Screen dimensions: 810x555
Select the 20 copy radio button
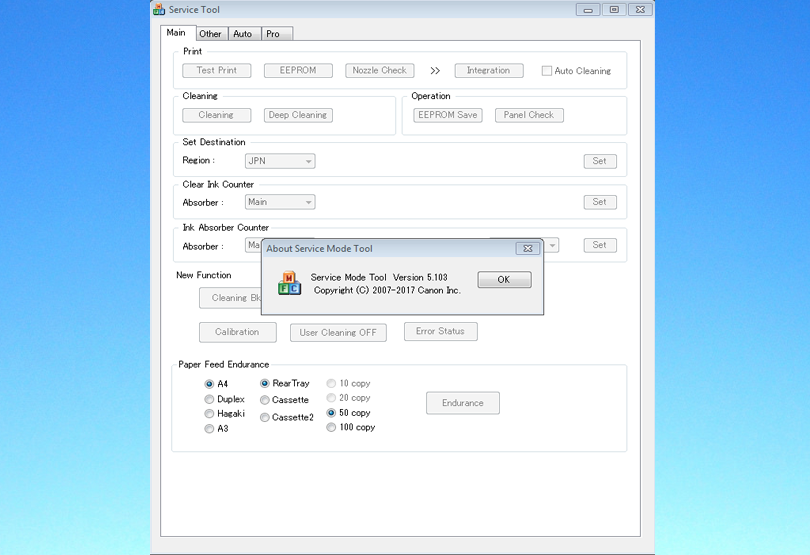click(x=331, y=398)
